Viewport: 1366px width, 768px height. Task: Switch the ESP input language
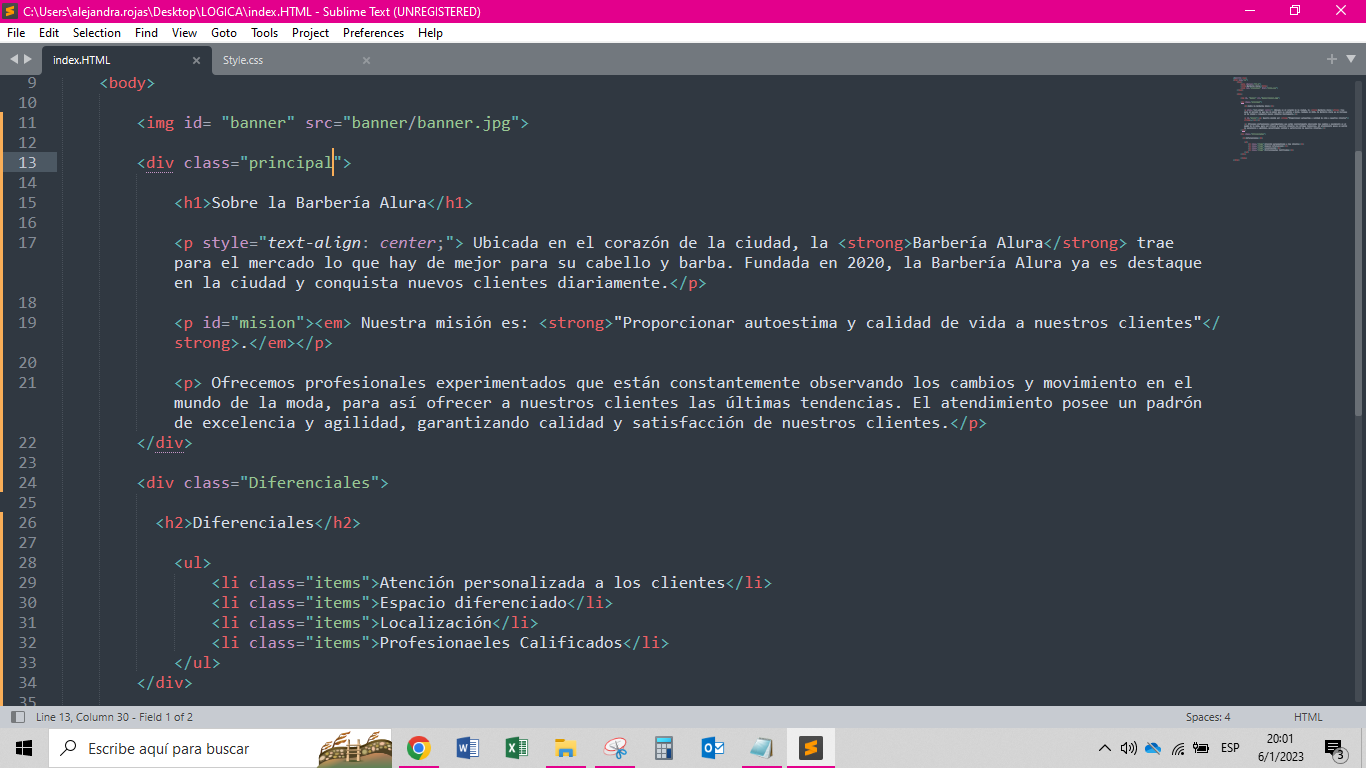[1230, 748]
